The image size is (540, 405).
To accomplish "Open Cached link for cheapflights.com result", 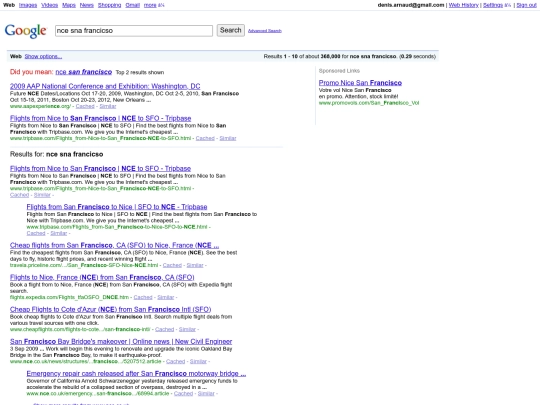I will coord(165,329).
